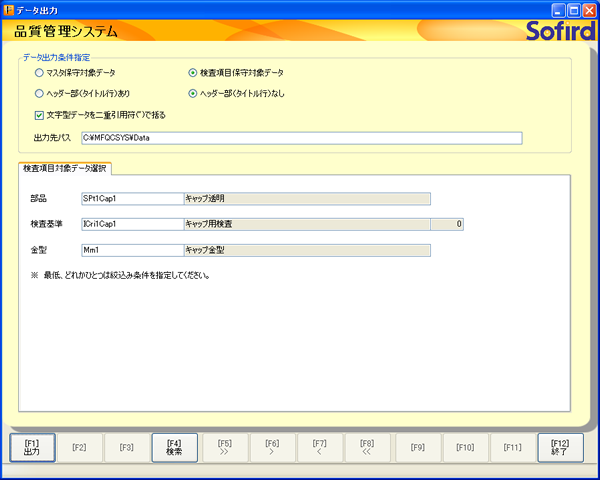
Task: Click the 金型 code field Mm1
Action: [132, 250]
